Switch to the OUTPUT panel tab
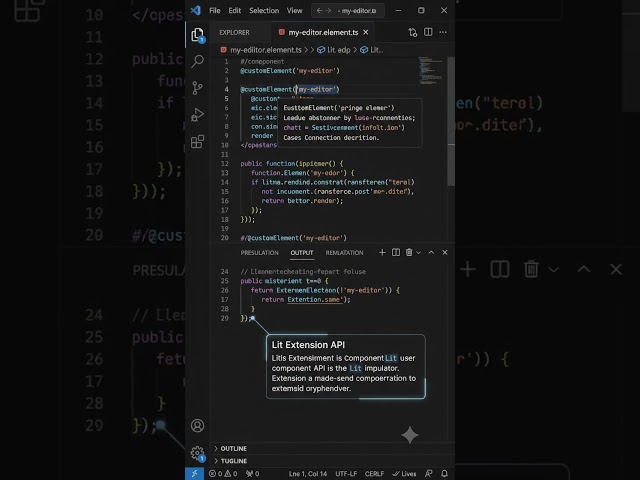This screenshot has height=480, width=640. (x=302, y=253)
